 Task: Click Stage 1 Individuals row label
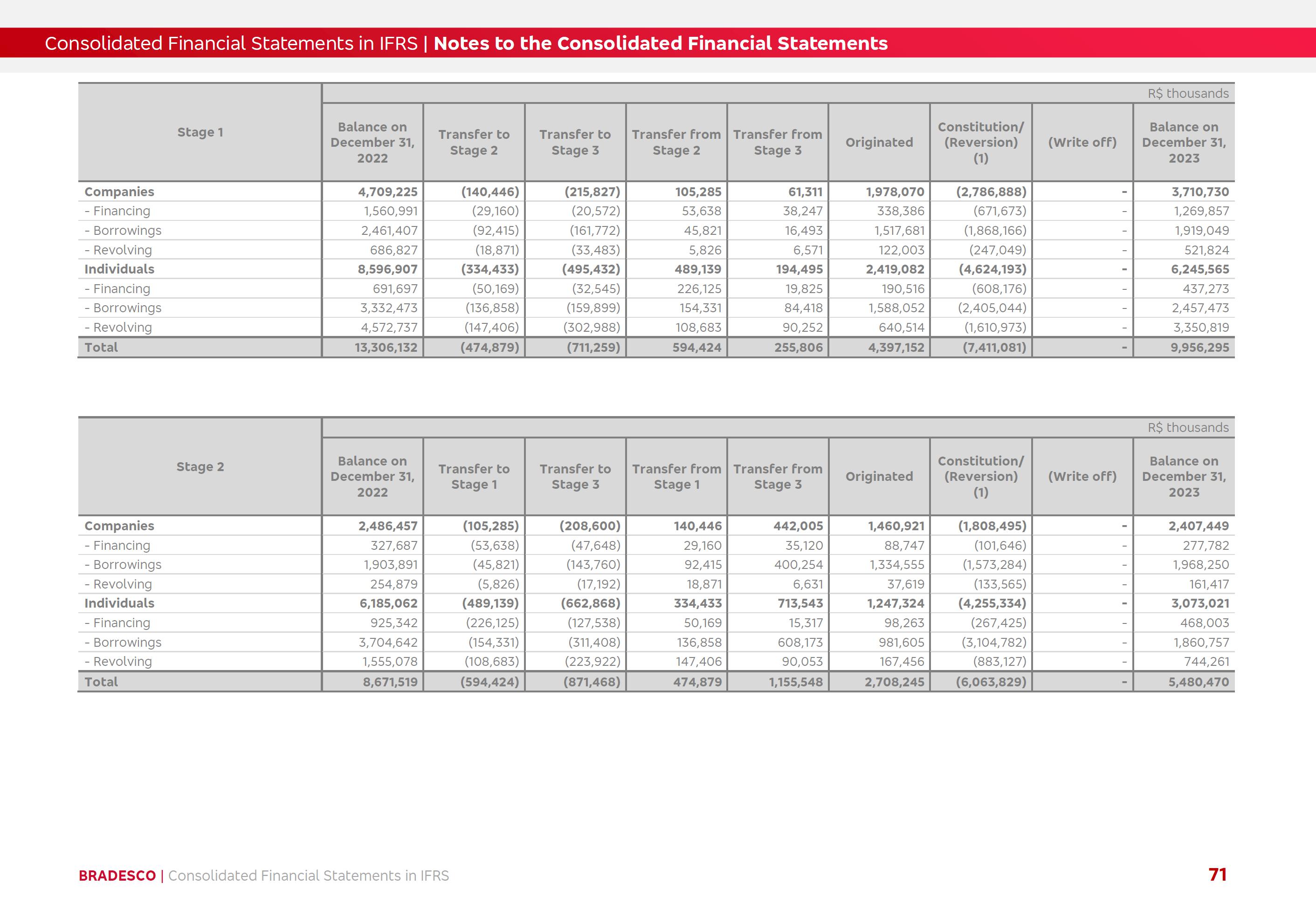(119, 269)
